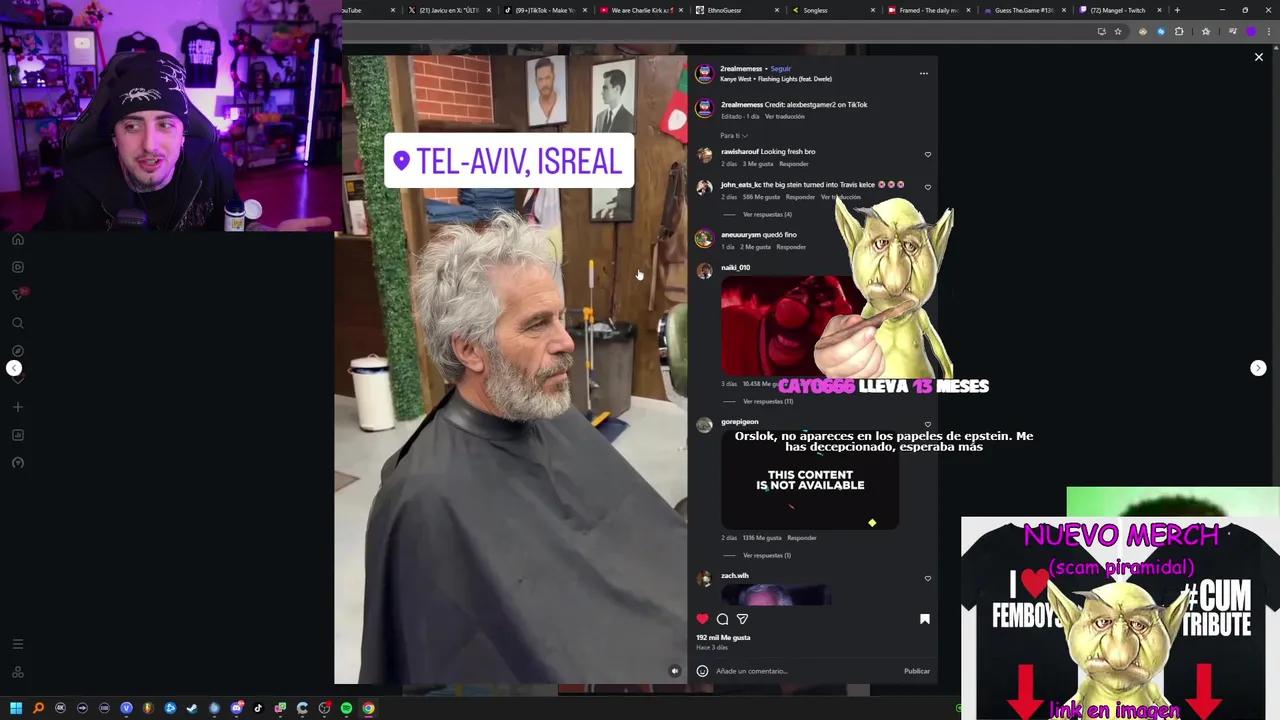This screenshot has width=1280, height=720.
Task: Switch to the Guess The.Game tab
Action: tap(1023, 10)
